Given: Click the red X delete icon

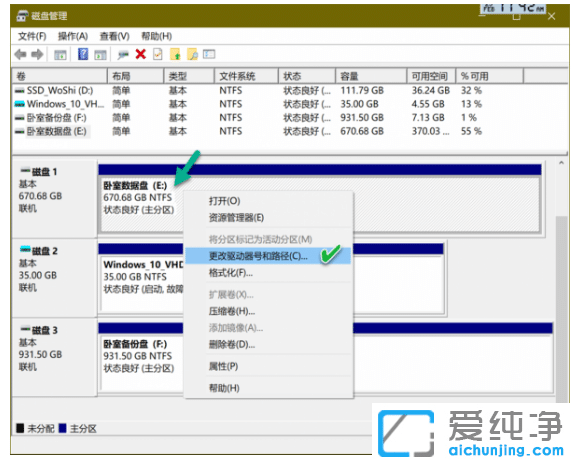Looking at the screenshot, I should (140, 54).
